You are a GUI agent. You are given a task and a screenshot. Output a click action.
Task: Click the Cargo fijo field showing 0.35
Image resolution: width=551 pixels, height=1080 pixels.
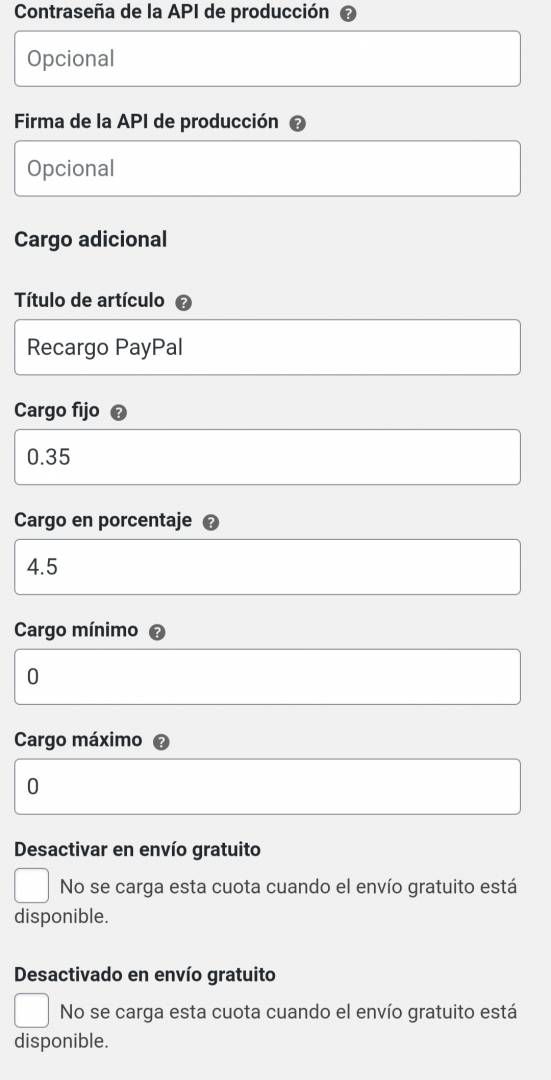pyautogui.click(x=267, y=457)
